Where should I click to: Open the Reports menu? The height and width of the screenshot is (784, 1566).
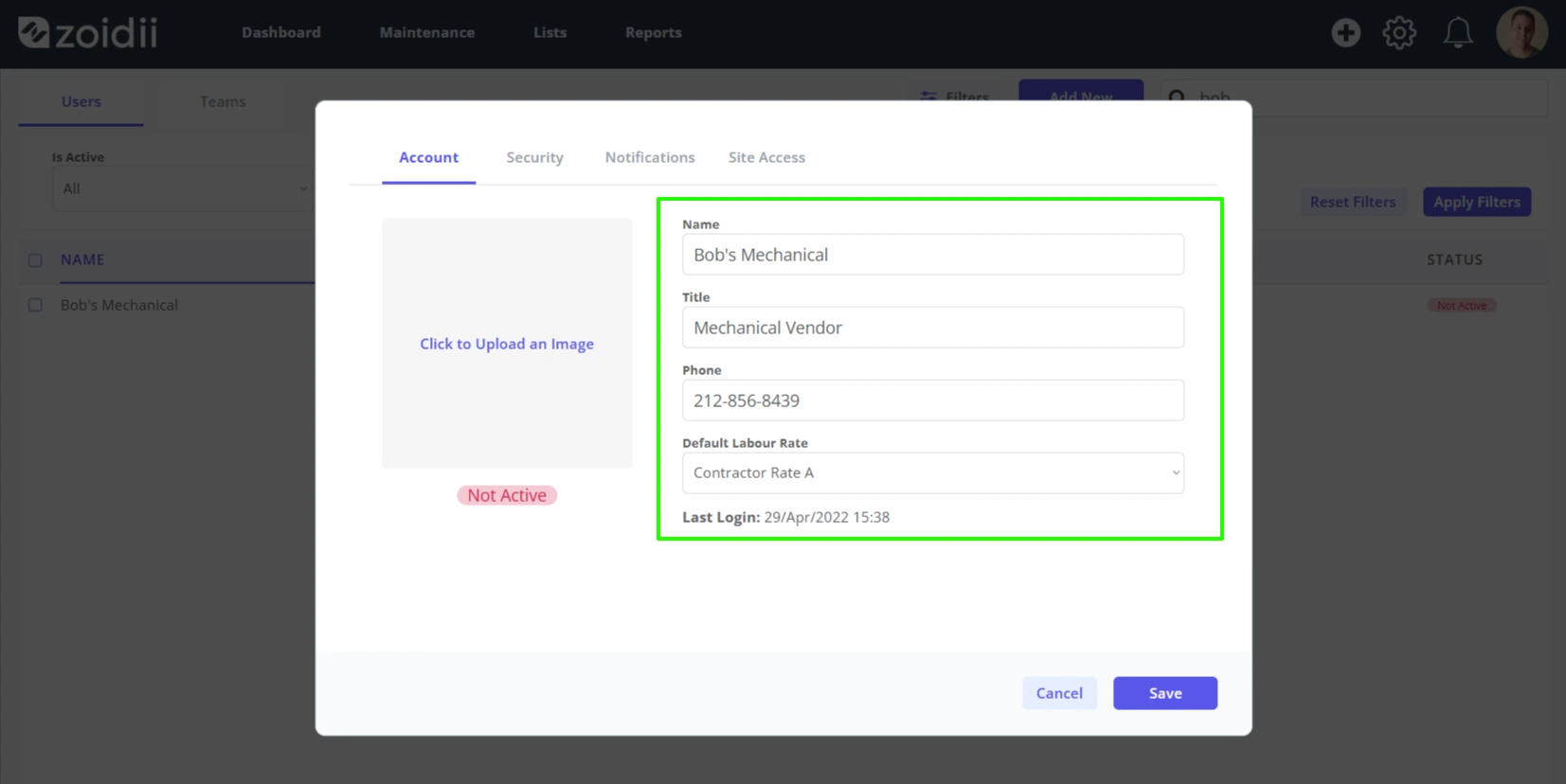(654, 32)
